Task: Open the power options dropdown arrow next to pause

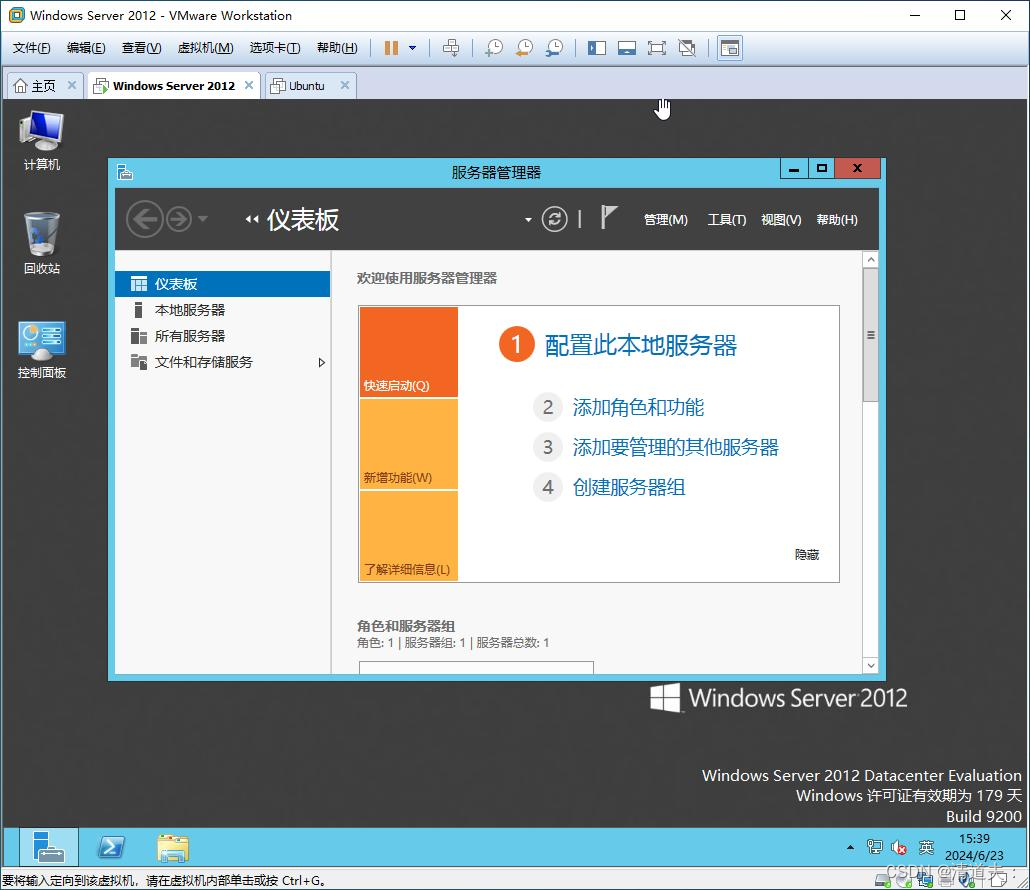Action: point(413,48)
